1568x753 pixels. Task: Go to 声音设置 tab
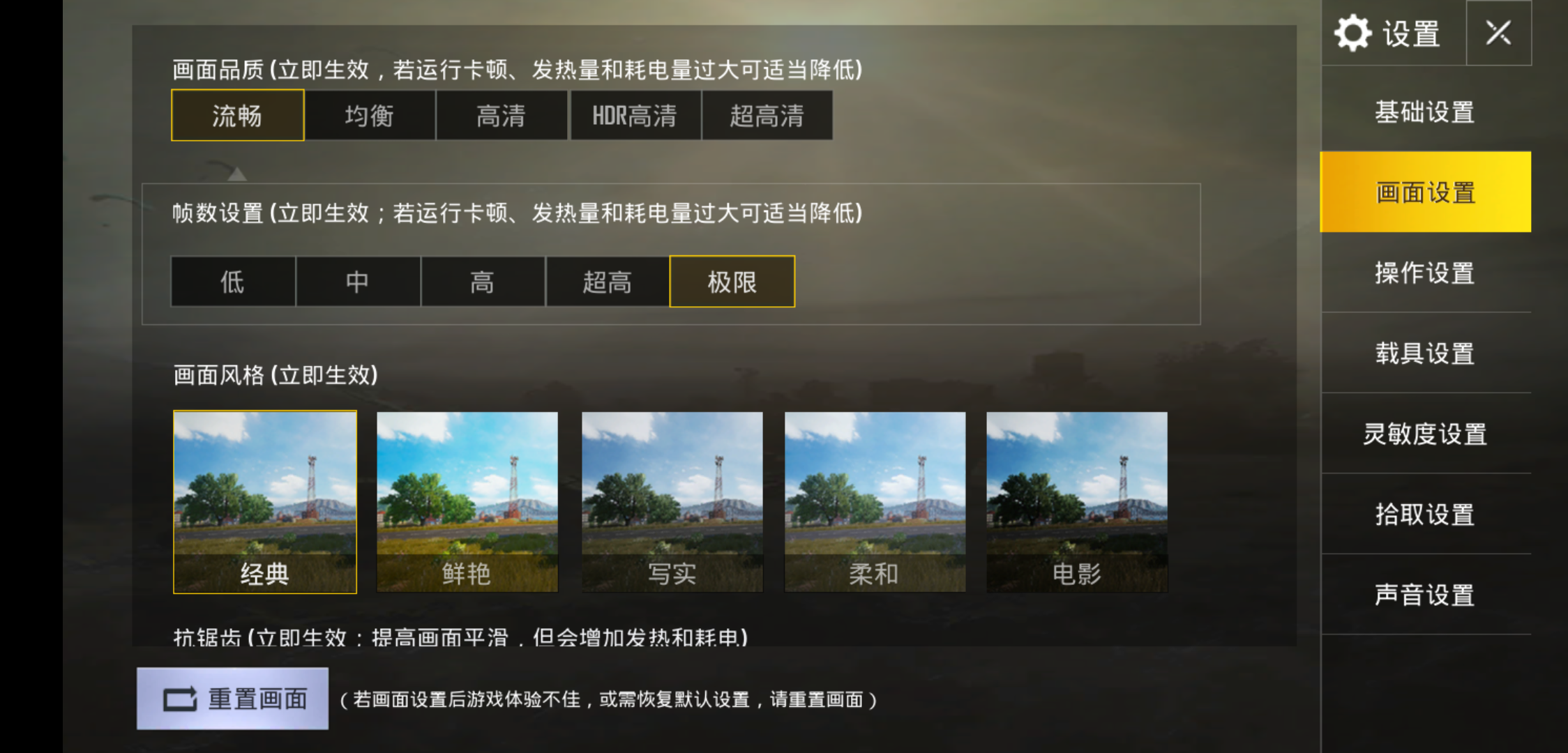[x=1426, y=595]
